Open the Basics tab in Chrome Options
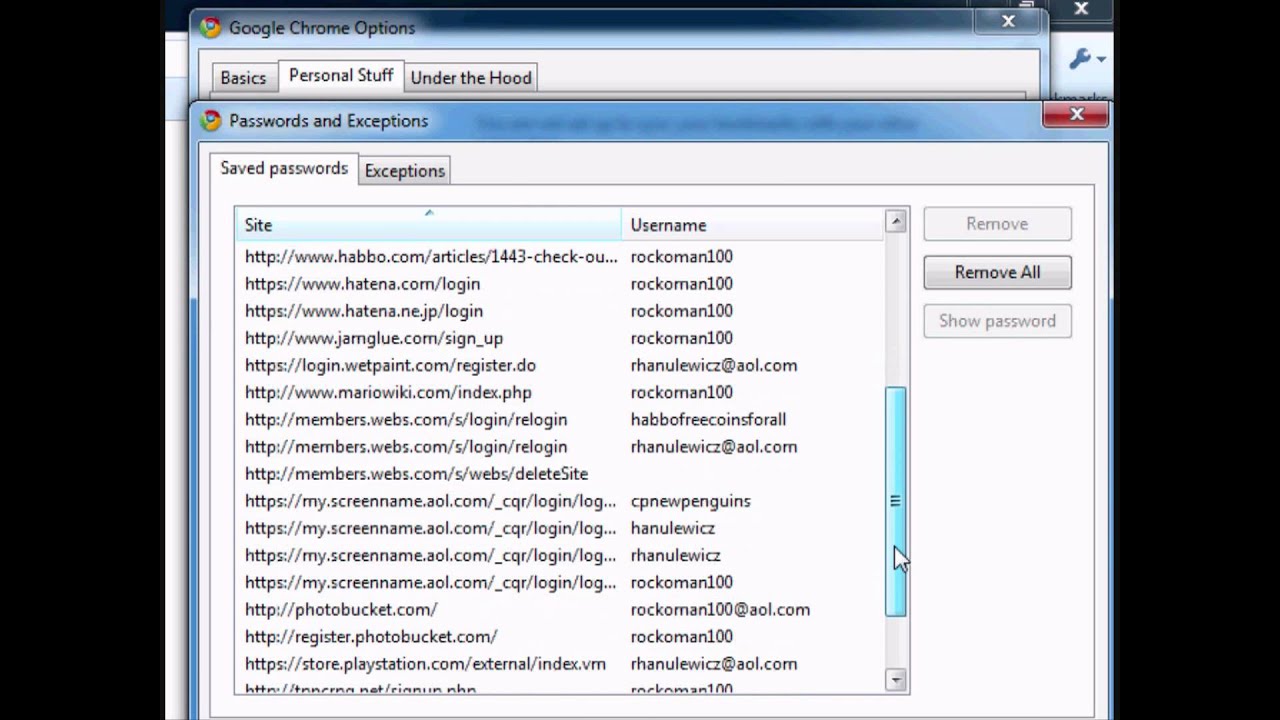This screenshot has height=720, width=1280. (243, 78)
